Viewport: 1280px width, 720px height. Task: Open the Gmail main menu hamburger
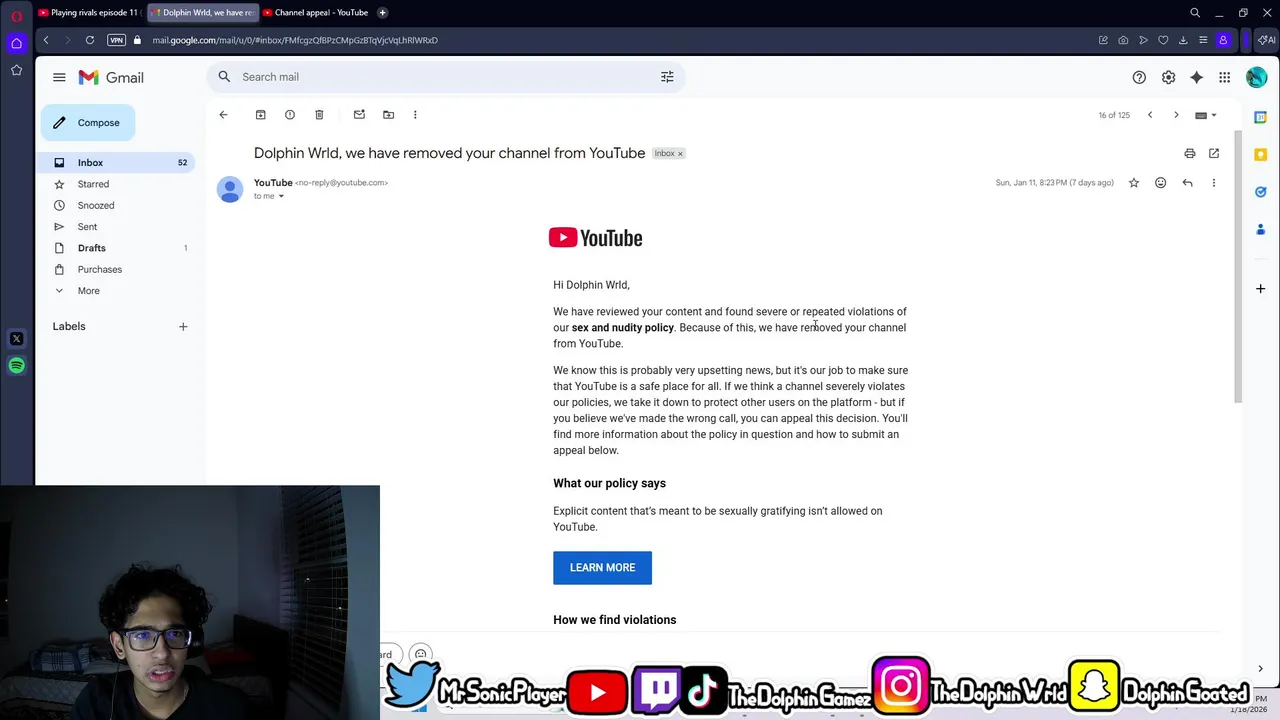tap(59, 77)
